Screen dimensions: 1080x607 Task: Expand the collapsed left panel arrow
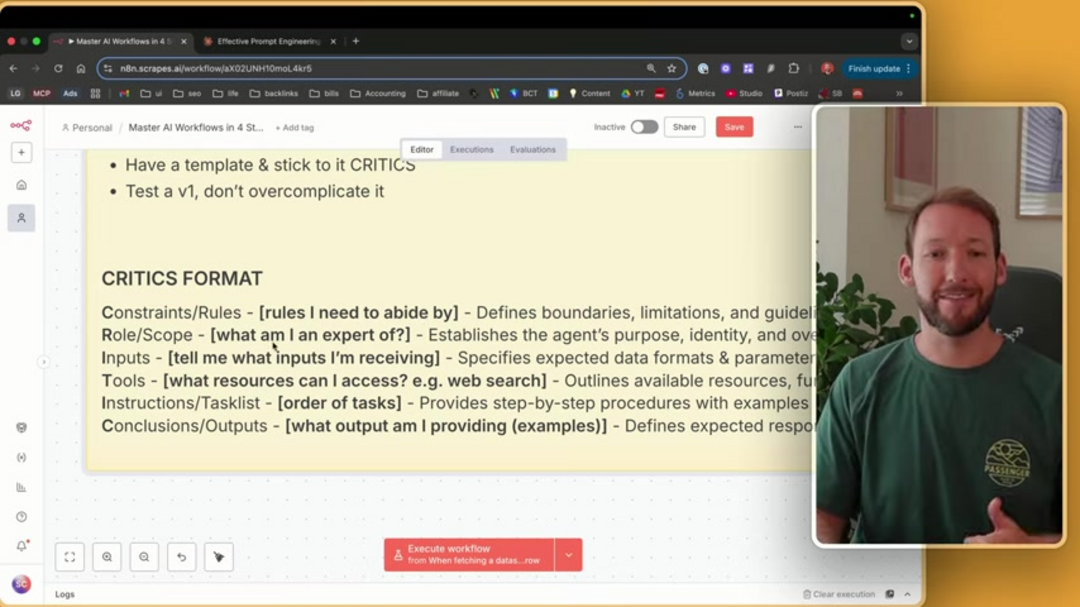(x=44, y=361)
